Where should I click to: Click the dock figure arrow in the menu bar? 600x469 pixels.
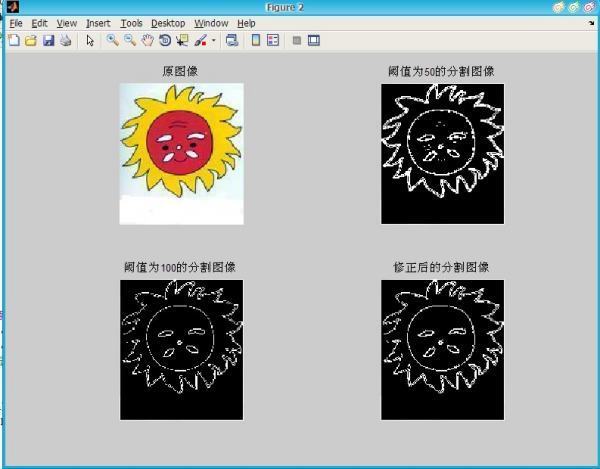click(x=591, y=23)
